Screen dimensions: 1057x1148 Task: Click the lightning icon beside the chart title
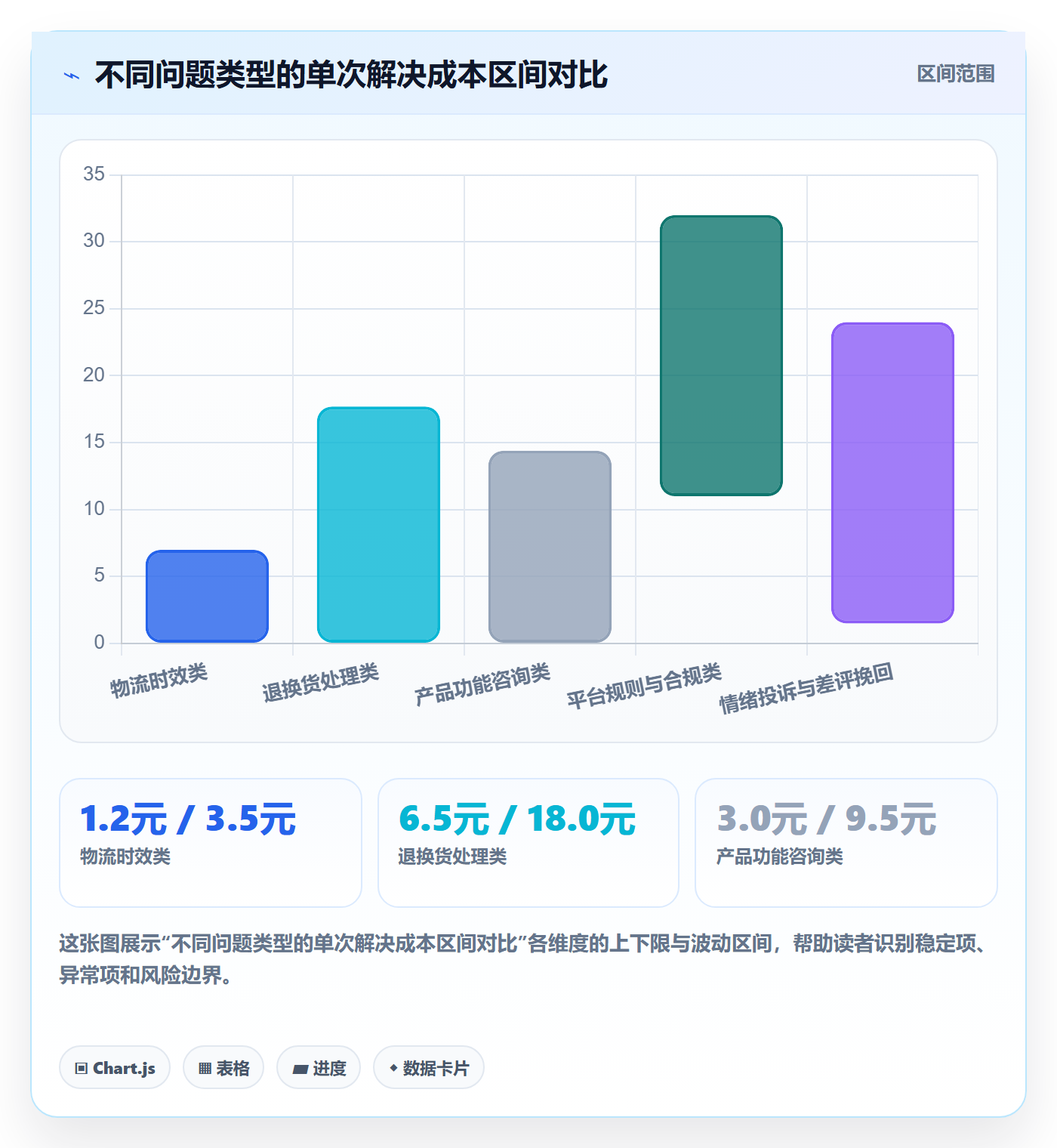point(72,76)
